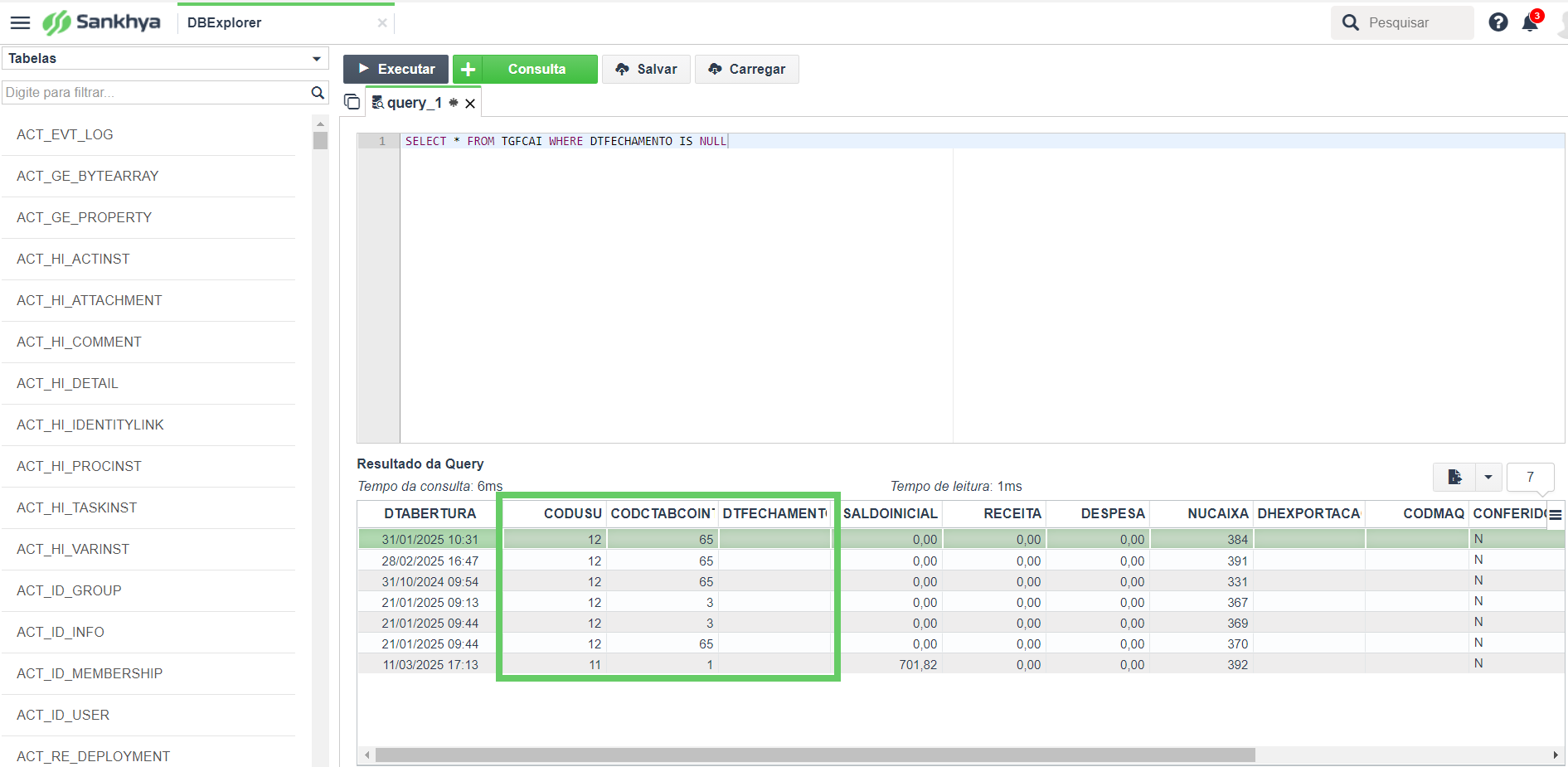The width and height of the screenshot is (1568, 767).
Task: Click the results scroll right arrow
Action: pos(1556,755)
